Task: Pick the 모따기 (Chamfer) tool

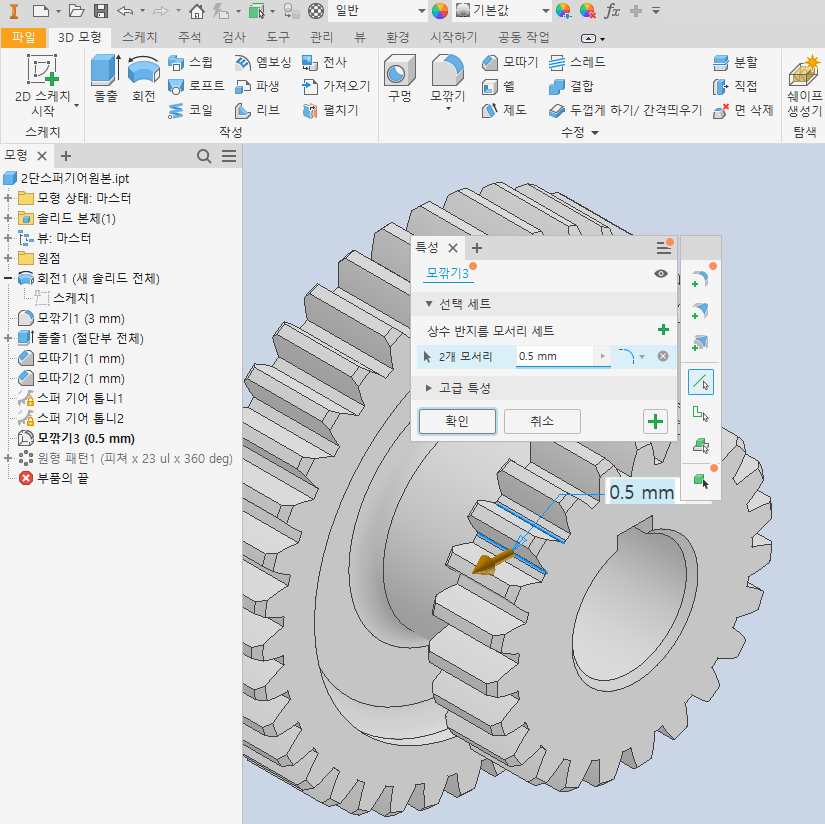Action: click(x=510, y=63)
